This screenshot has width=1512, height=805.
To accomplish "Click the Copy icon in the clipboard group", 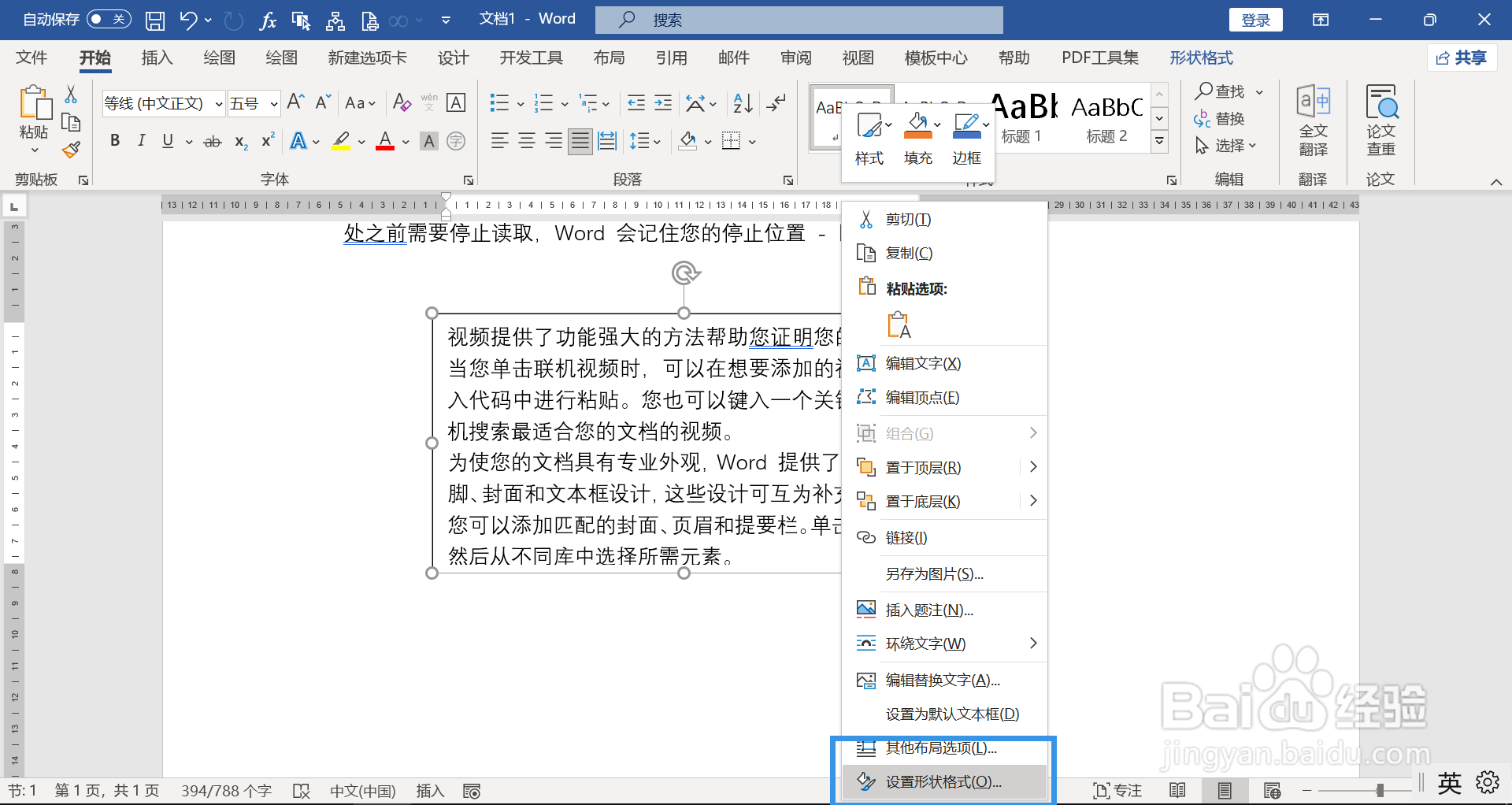I will tap(71, 122).
